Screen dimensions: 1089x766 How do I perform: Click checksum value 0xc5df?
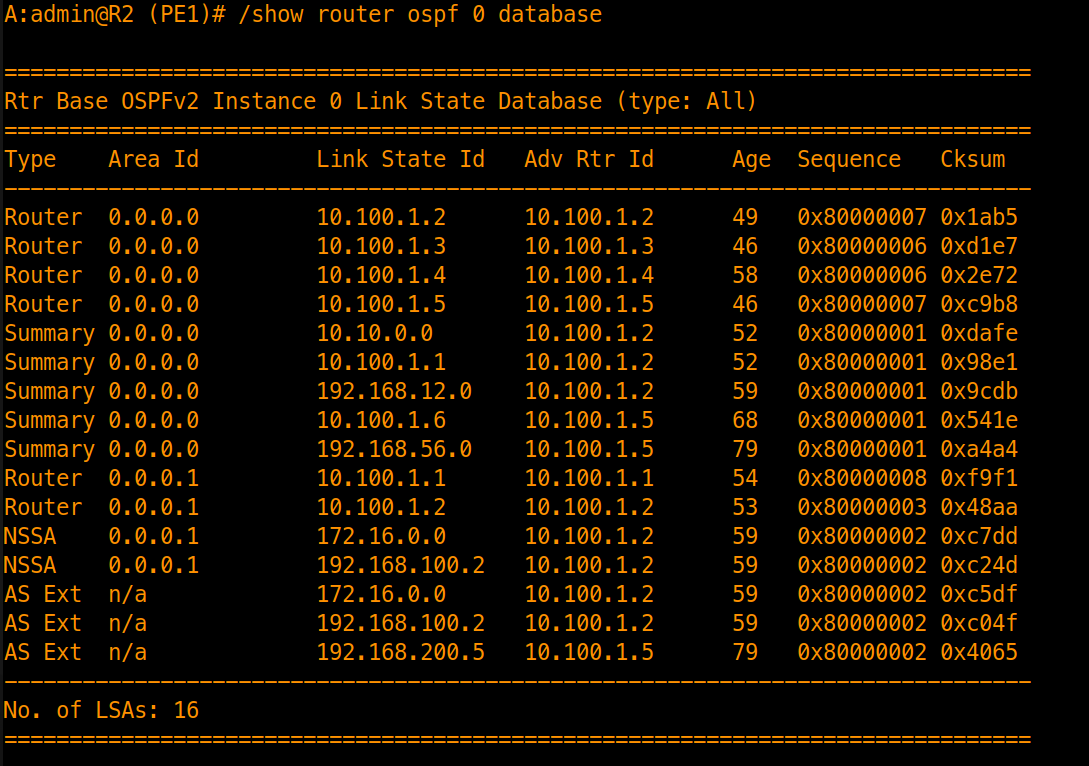coord(979,594)
